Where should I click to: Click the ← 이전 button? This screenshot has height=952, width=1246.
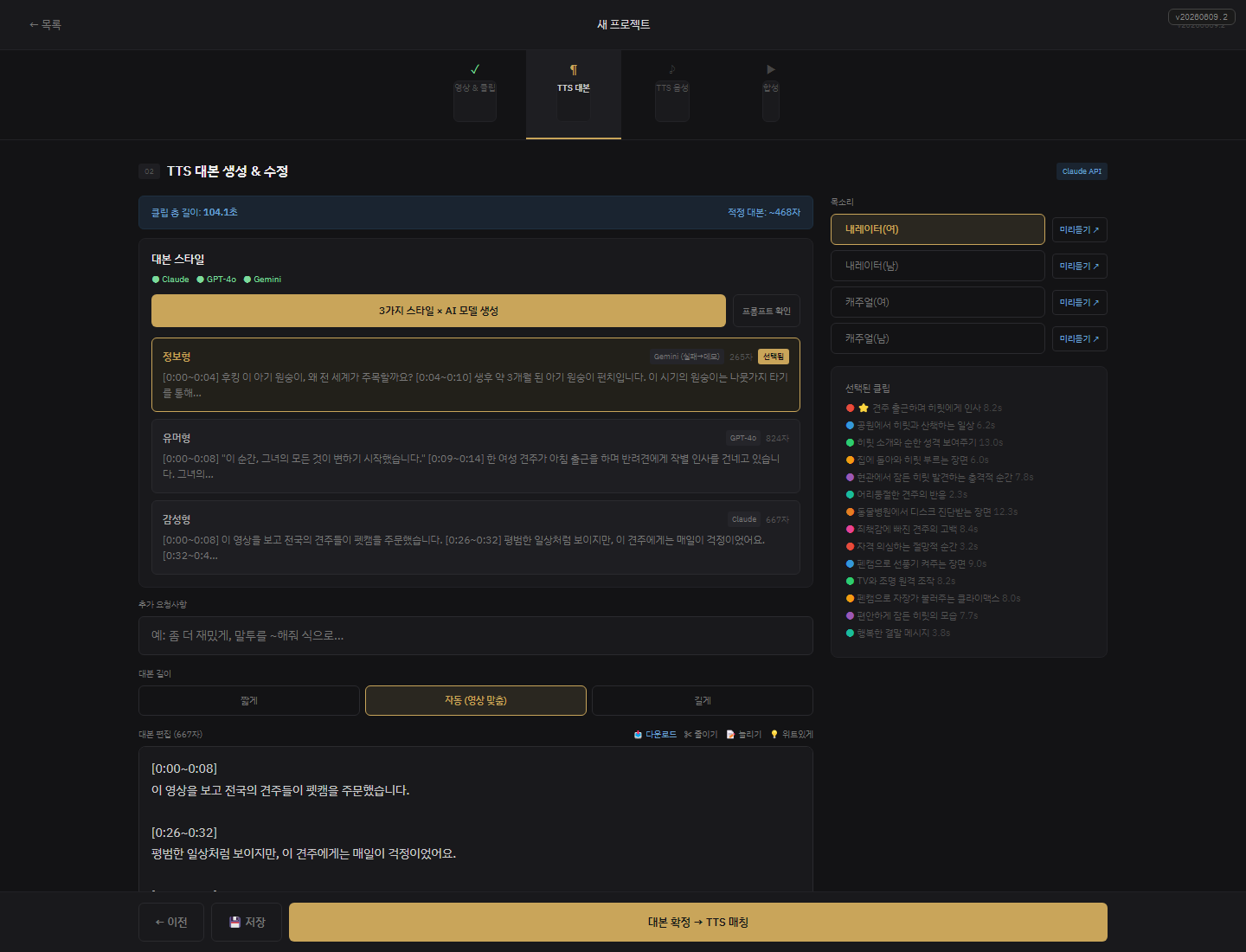click(x=171, y=922)
